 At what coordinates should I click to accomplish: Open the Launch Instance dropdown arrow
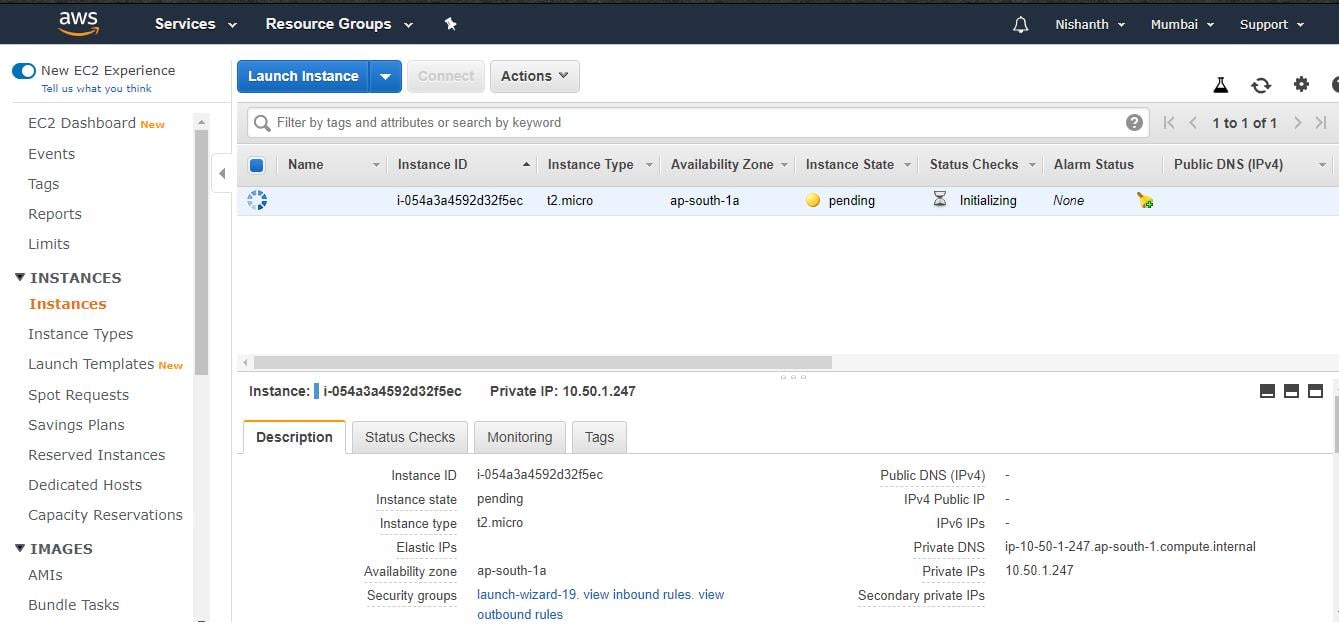click(385, 76)
